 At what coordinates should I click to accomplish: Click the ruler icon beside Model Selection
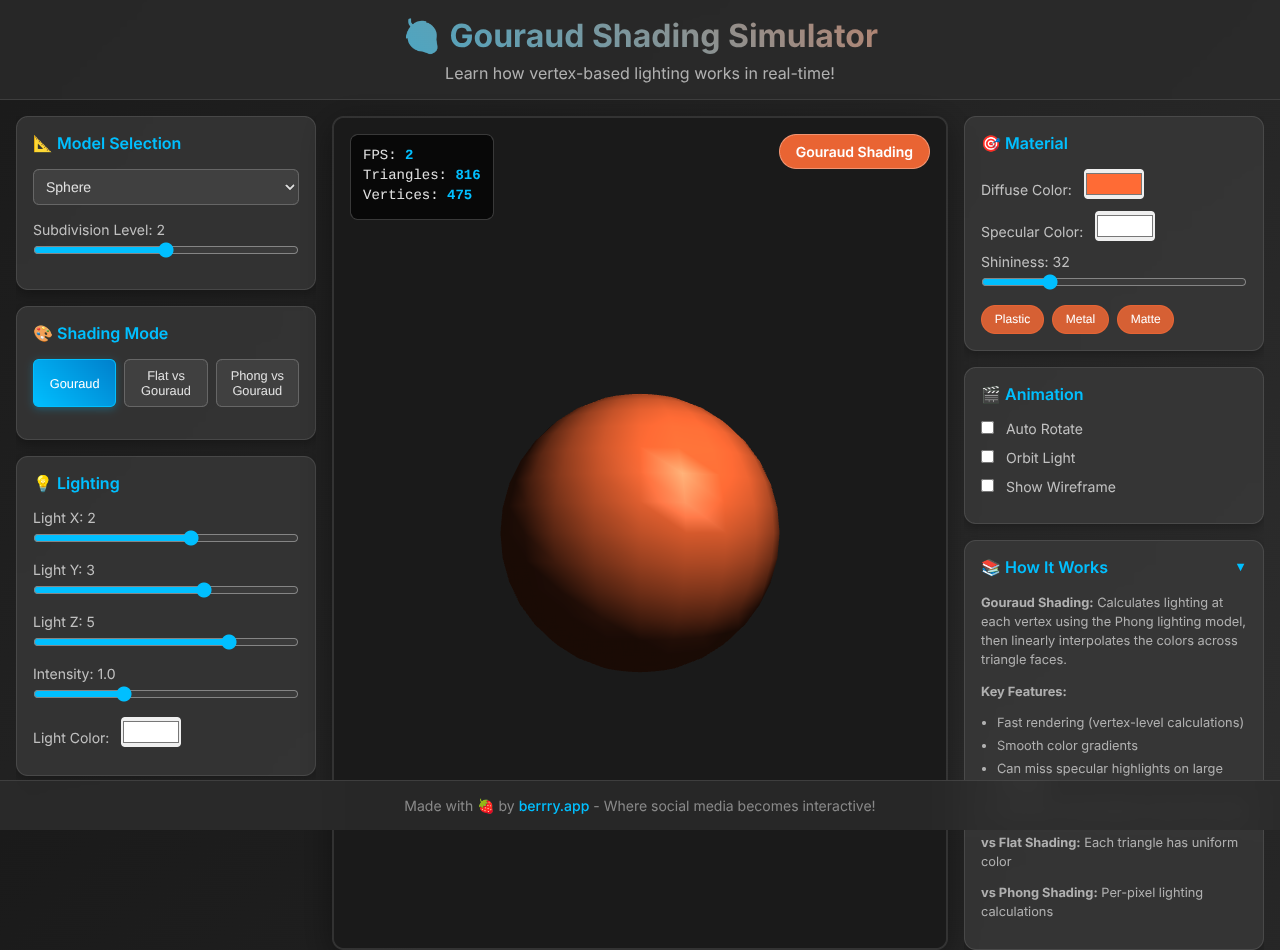(x=41, y=143)
